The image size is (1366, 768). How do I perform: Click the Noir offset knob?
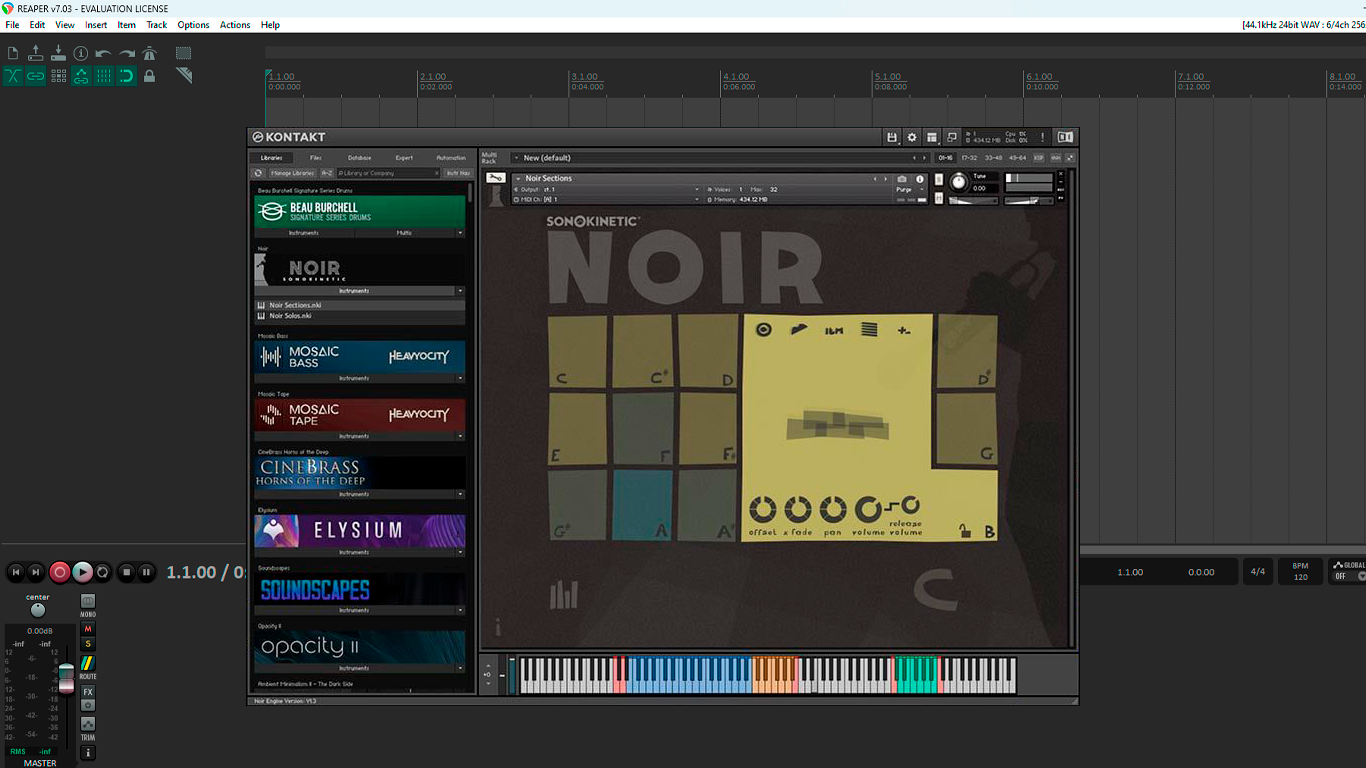(x=762, y=509)
